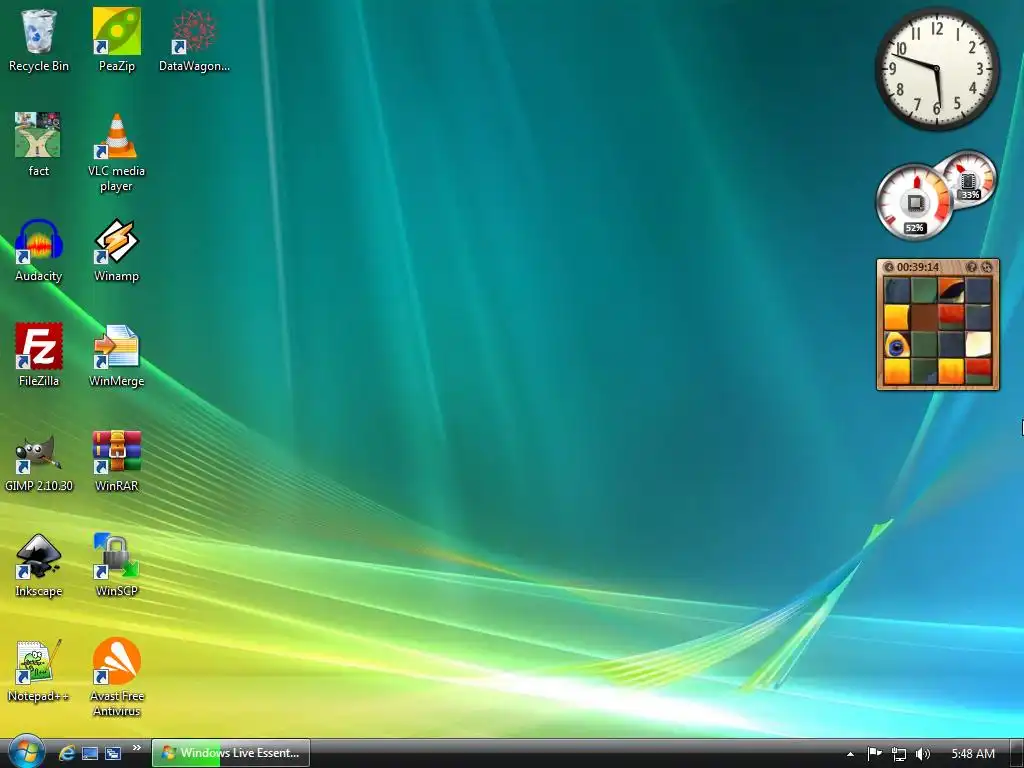Click the white puzzle tile
The height and width of the screenshot is (768, 1024).
tap(978, 345)
